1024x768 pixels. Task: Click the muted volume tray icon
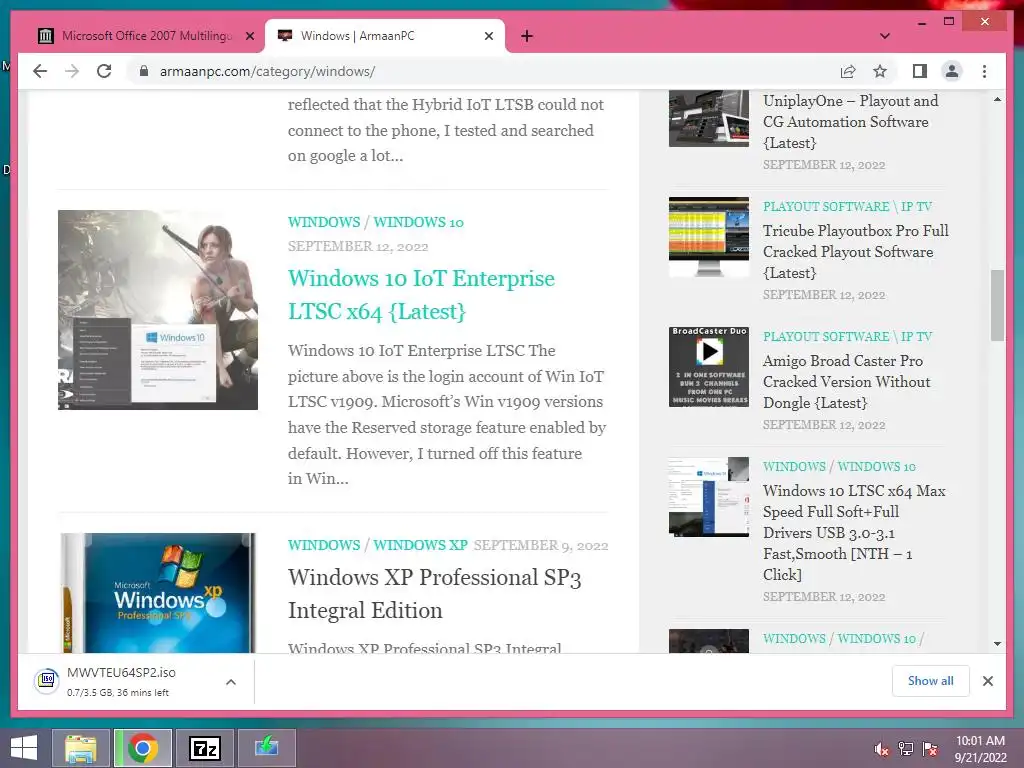pos(881,749)
